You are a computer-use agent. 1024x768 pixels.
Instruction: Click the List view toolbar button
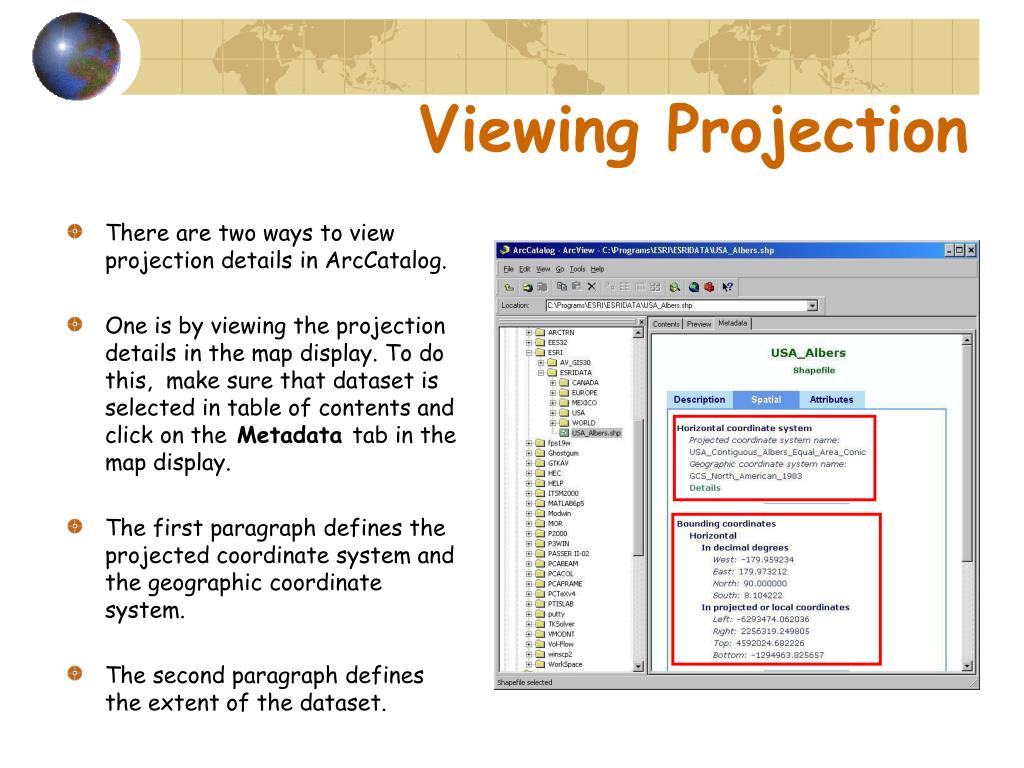click(x=625, y=287)
